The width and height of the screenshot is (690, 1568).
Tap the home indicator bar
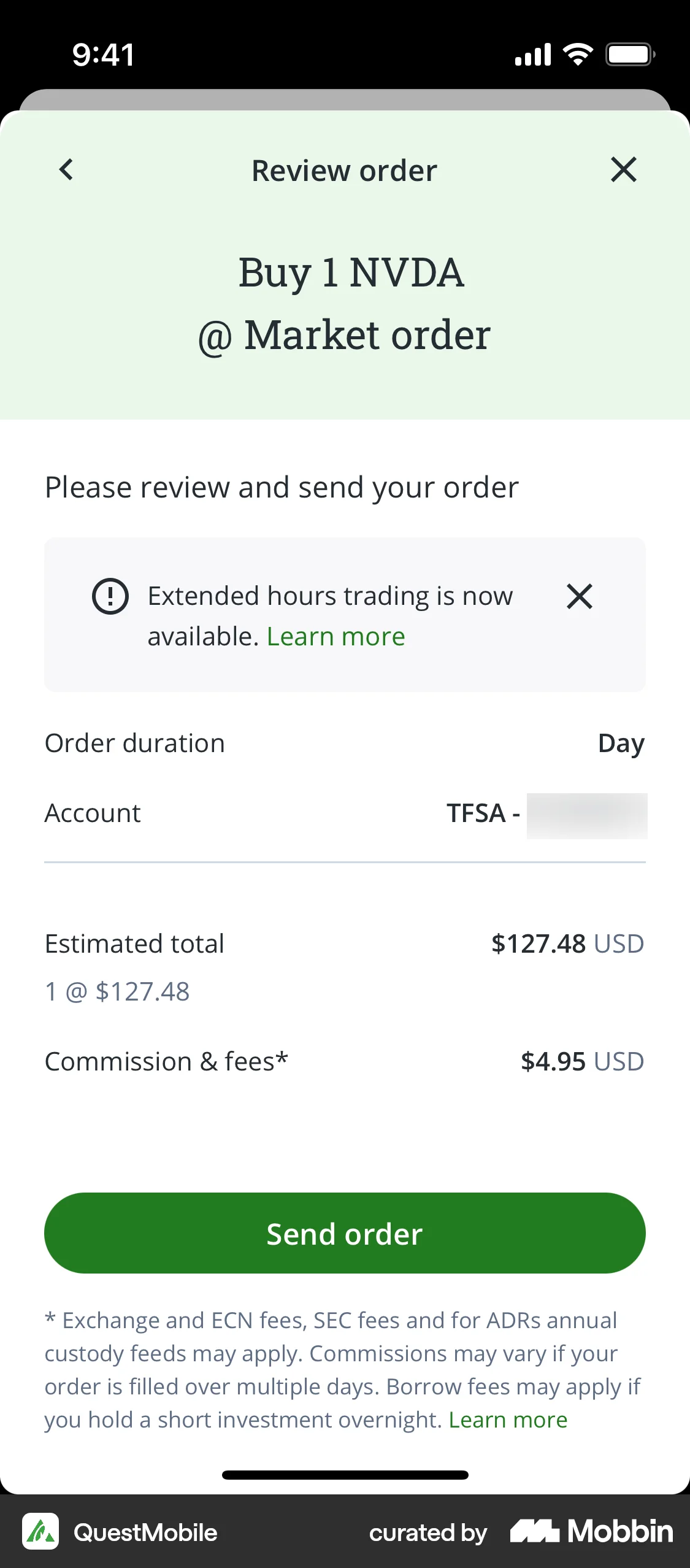click(x=345, y=1475)
